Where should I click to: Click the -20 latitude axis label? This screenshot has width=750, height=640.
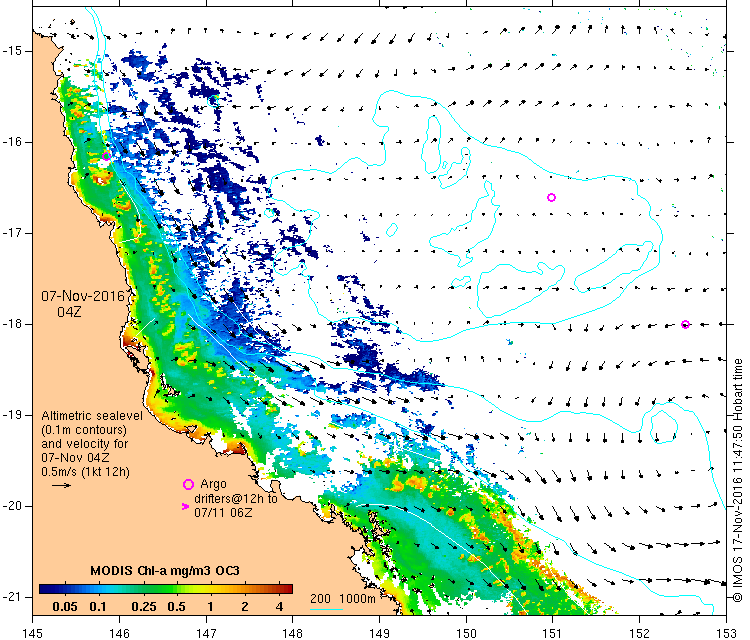coord(10,506)
